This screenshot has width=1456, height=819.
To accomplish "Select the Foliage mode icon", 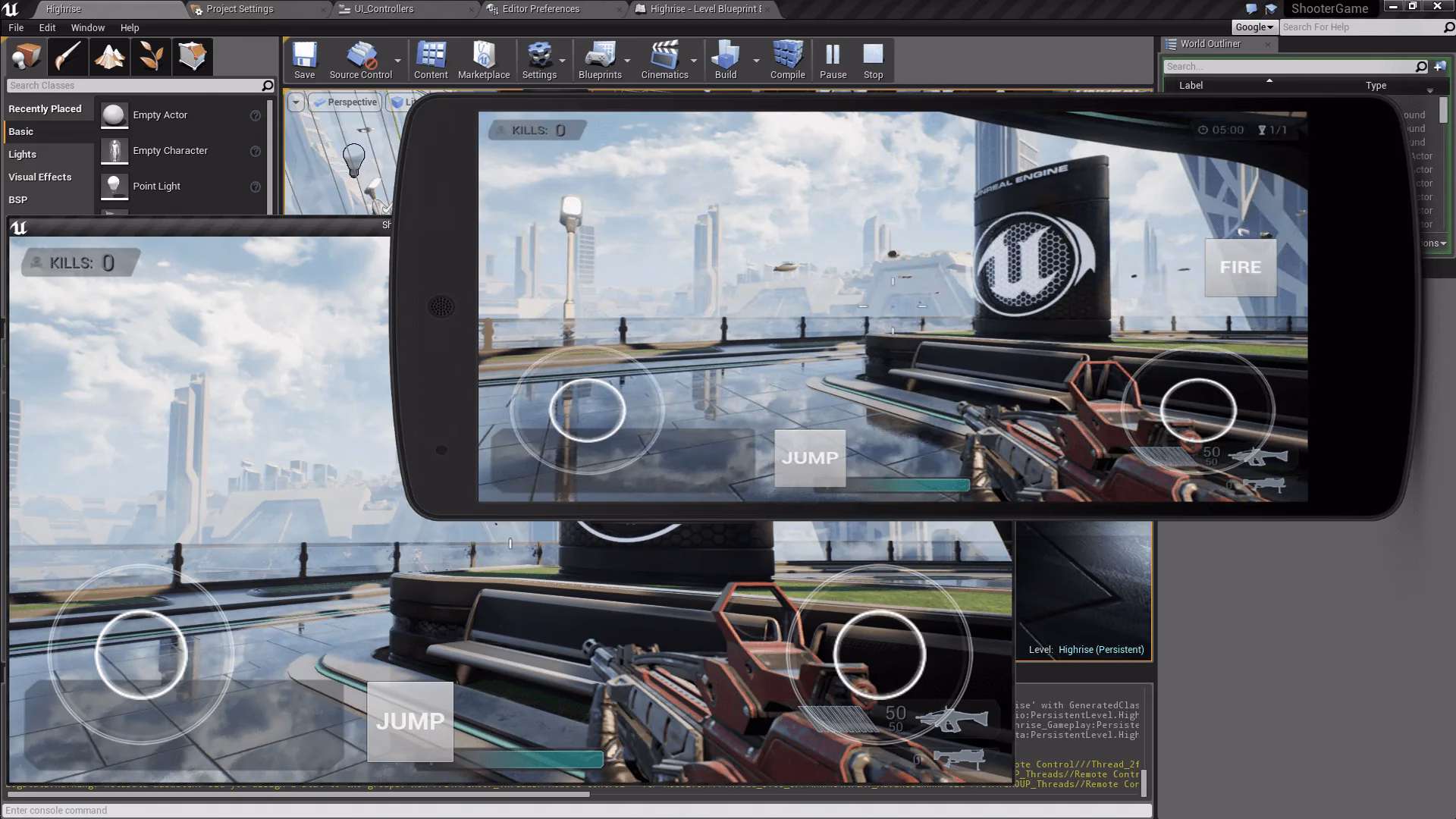I will tap(151, 57).
